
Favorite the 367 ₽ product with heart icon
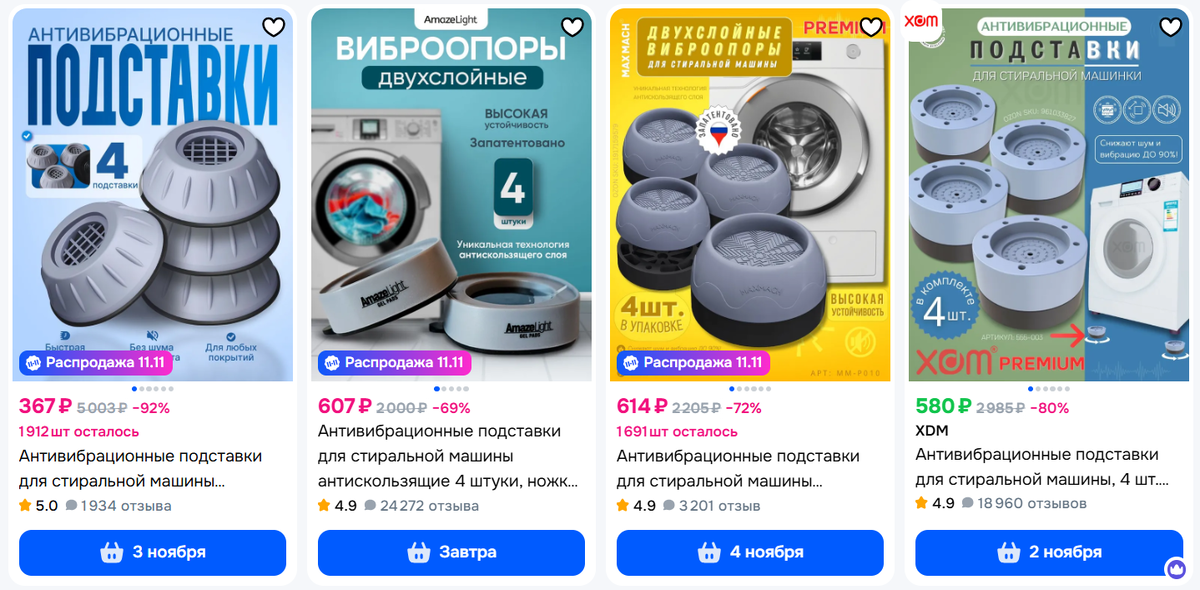[x=273, y=27]
